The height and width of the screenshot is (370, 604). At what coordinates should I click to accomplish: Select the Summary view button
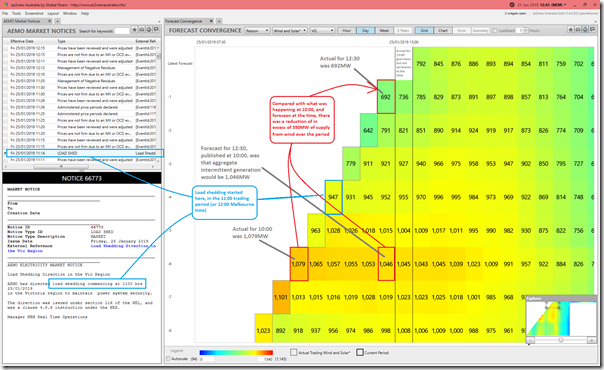click(480, 30)
